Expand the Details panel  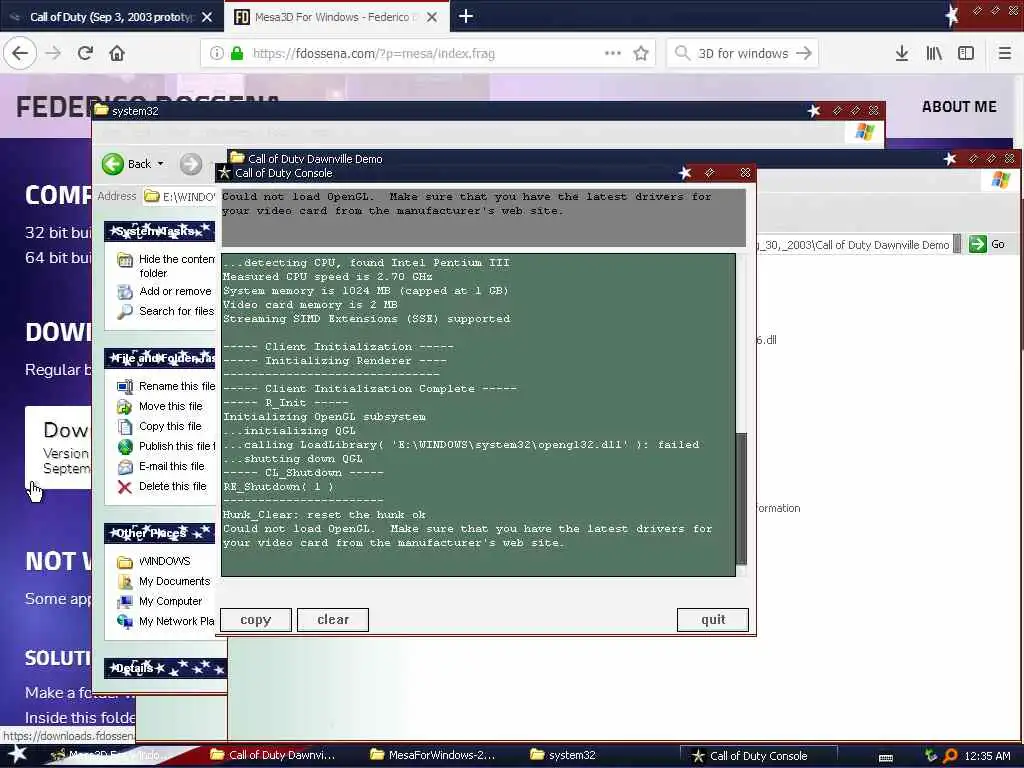[x=165, y=668]
